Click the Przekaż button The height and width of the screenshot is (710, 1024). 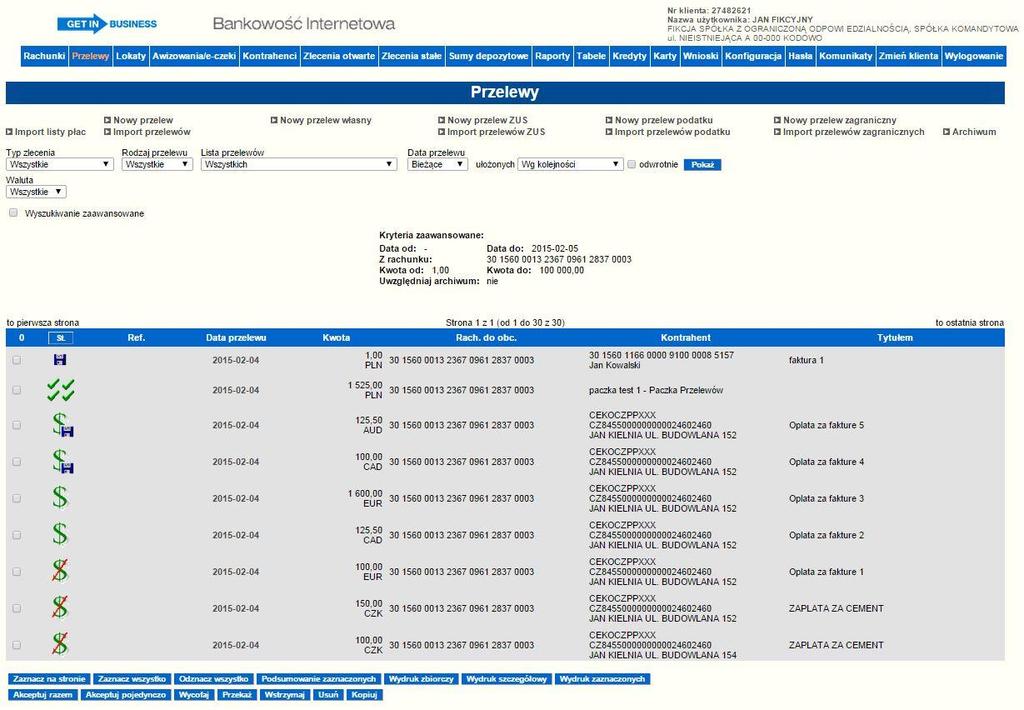237,695
